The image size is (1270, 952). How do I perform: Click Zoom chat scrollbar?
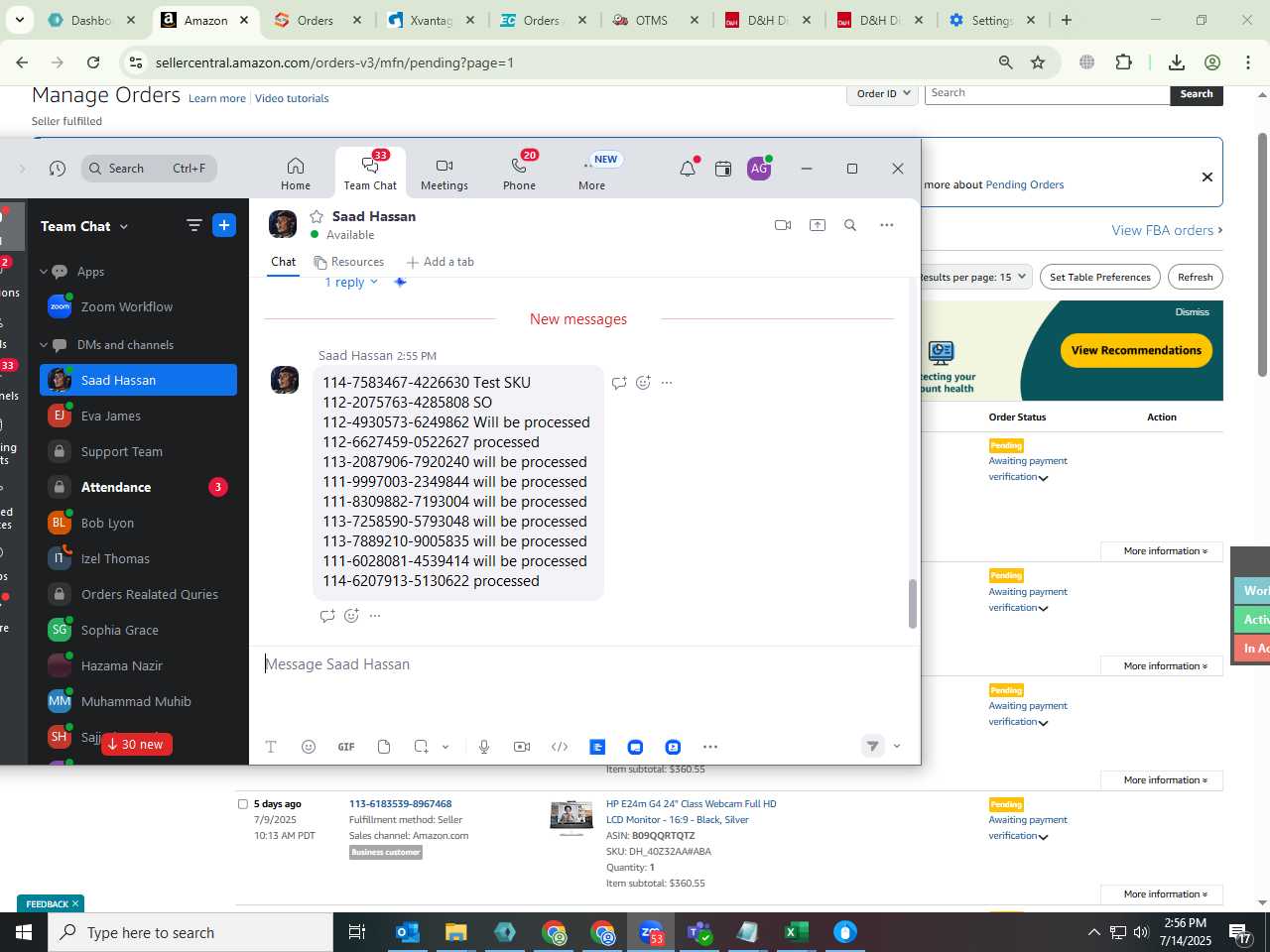913,604
